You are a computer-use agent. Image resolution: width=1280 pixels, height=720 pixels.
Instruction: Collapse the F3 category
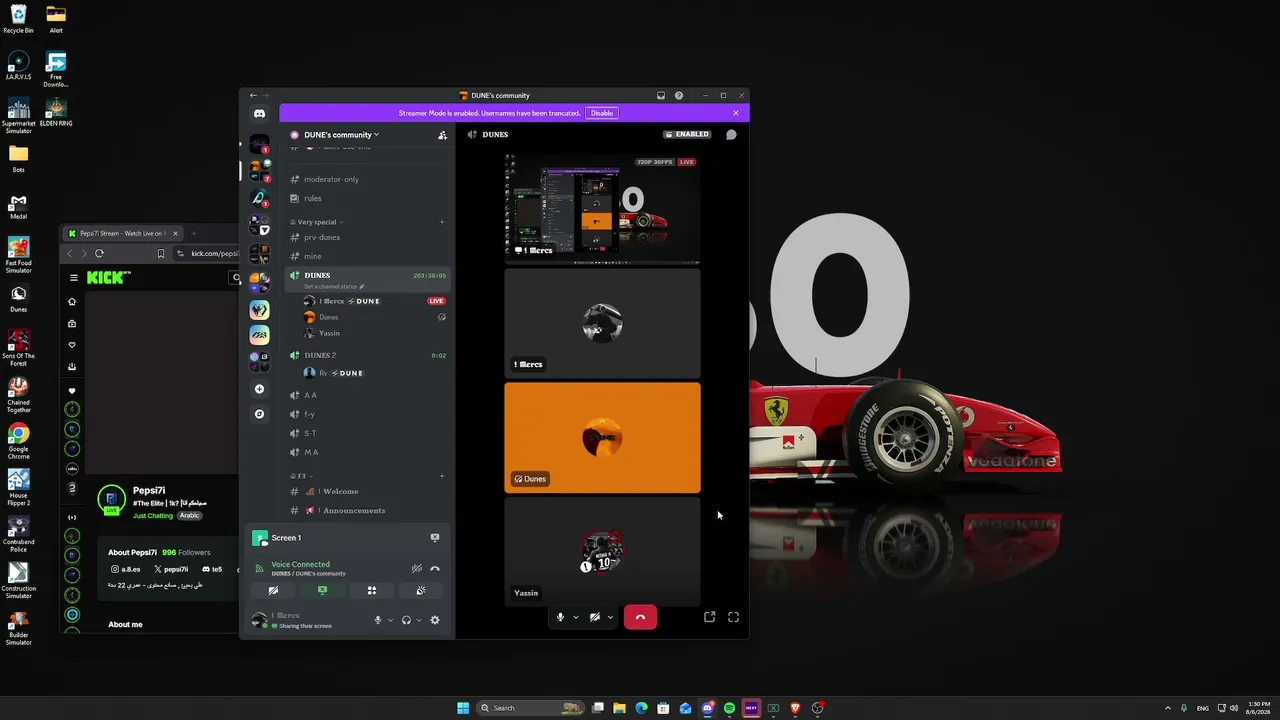tap(300, 476)
